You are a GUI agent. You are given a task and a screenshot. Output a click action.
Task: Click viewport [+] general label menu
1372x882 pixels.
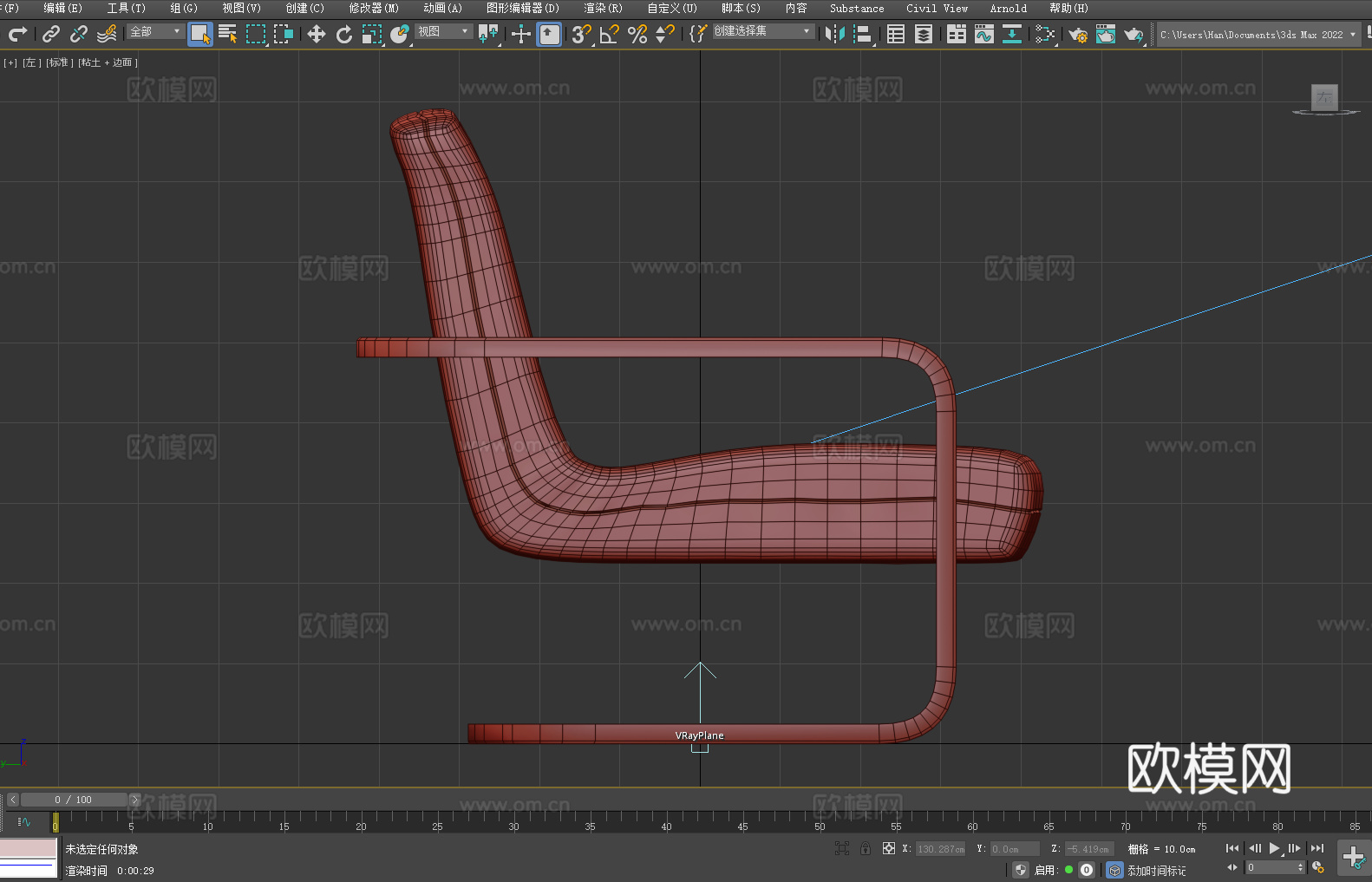click(10, 62)
